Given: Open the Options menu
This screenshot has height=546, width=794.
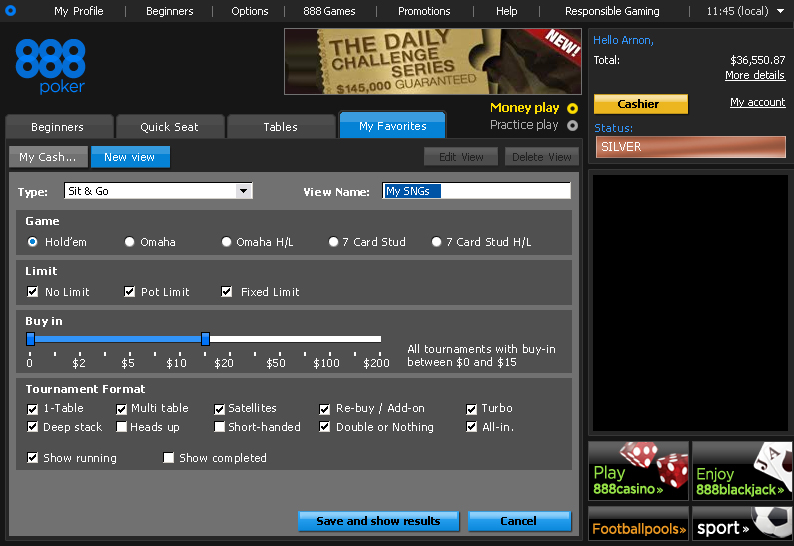Looking at the screenshot, I should (x=250, y=11).
